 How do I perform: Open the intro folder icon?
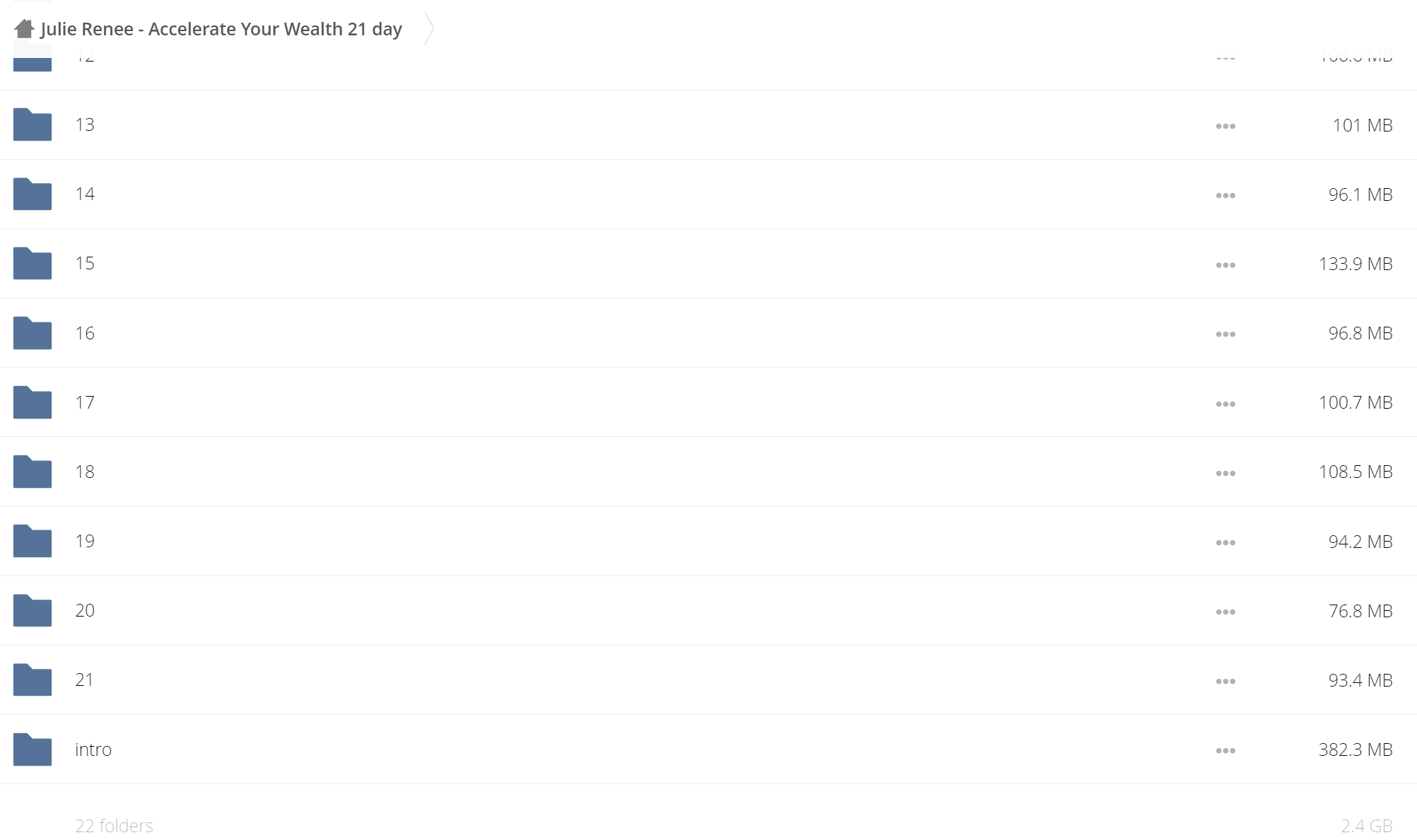point(33,749)
